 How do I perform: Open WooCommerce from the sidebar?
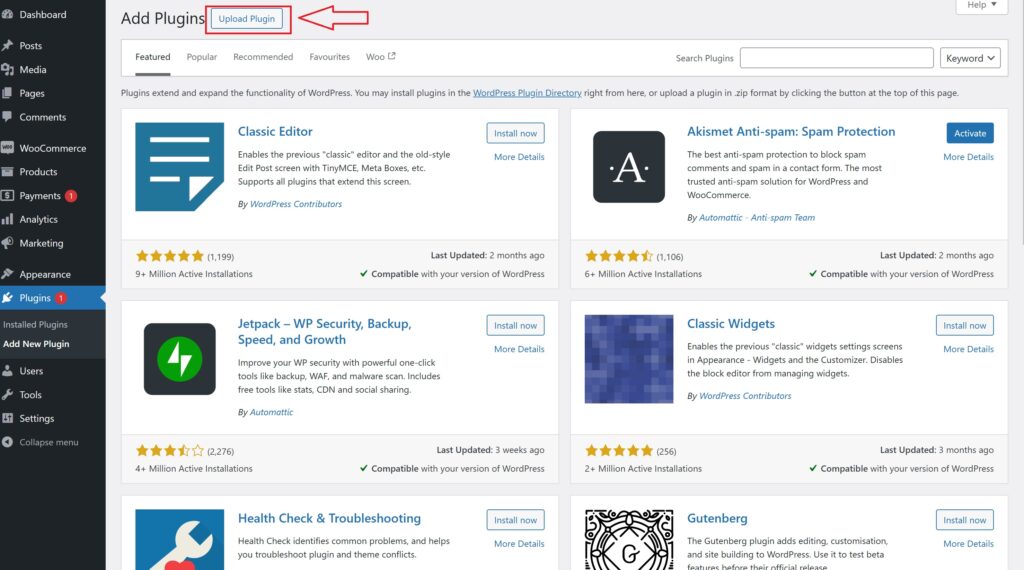[x=52, y=148]
